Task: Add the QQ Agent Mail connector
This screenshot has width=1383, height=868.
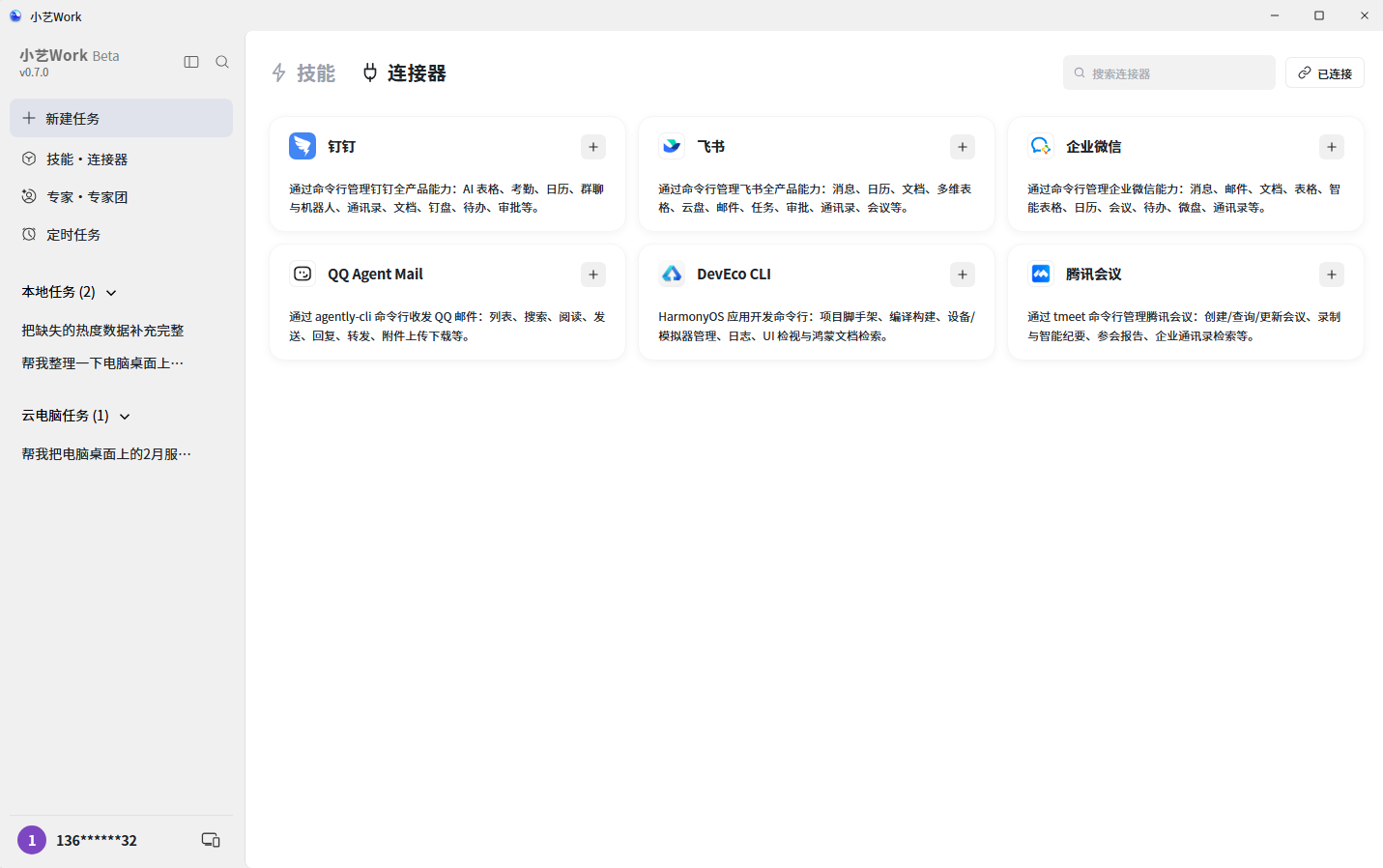Action: click(593, 275)
